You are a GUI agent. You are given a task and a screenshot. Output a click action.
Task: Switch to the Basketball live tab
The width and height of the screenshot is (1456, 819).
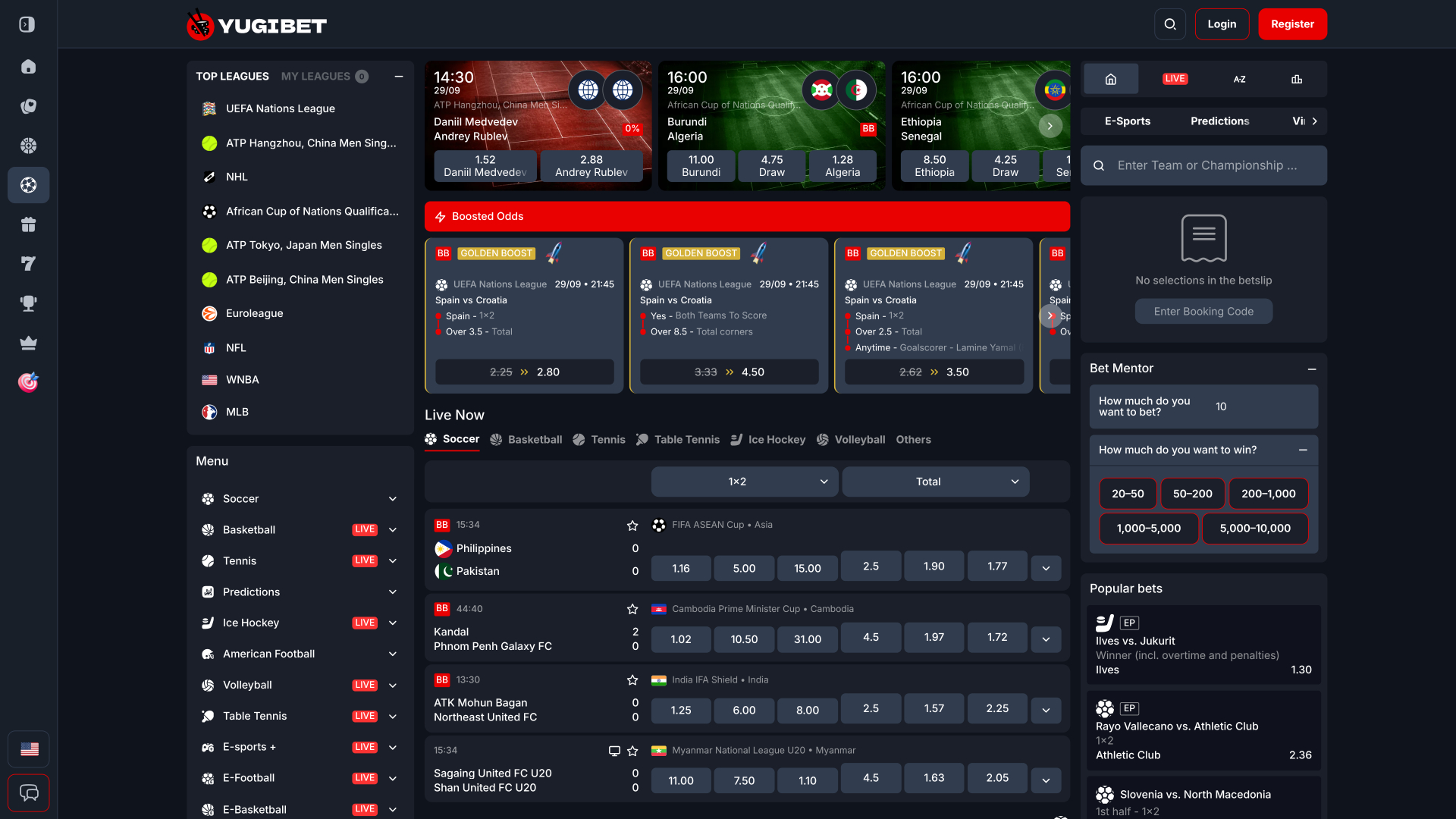coord(526,440)
